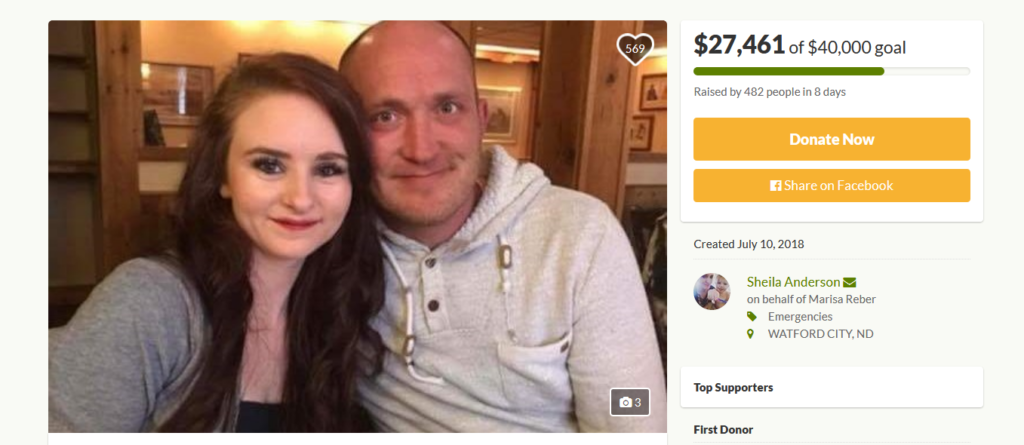
Task: Click the Facebook logo in share button
Action: point(776,186)
